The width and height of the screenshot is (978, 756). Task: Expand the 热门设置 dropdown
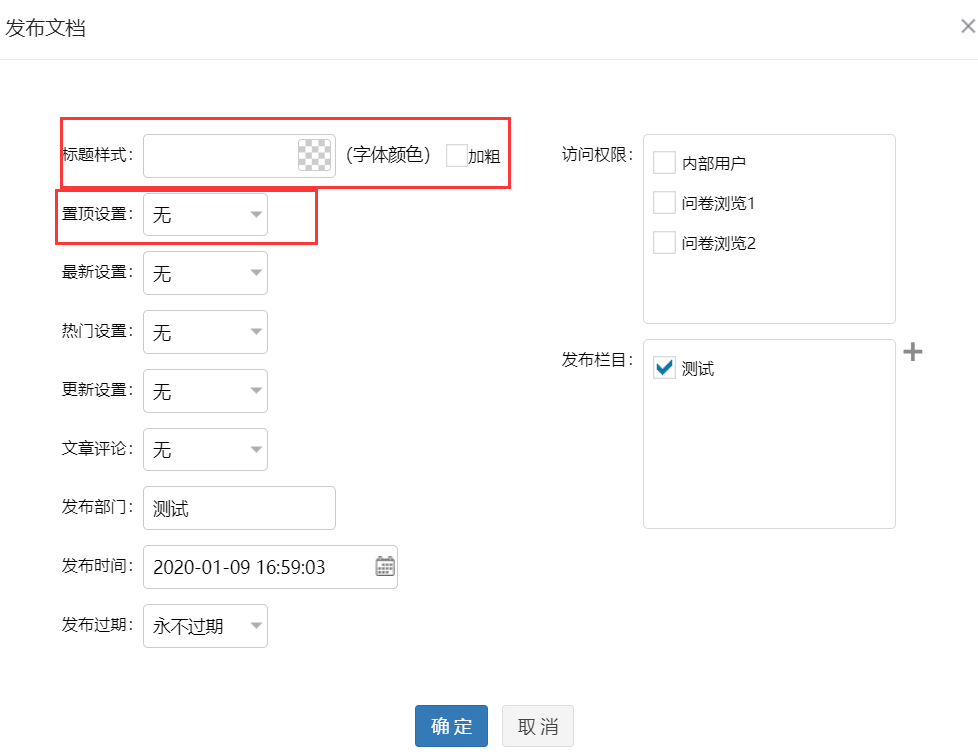(x=205, y=332)
